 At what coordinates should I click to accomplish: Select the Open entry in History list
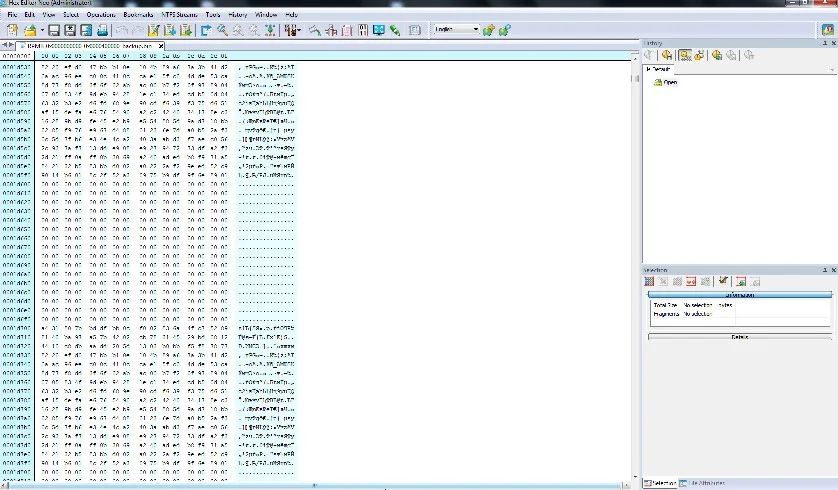click(666, 82)
